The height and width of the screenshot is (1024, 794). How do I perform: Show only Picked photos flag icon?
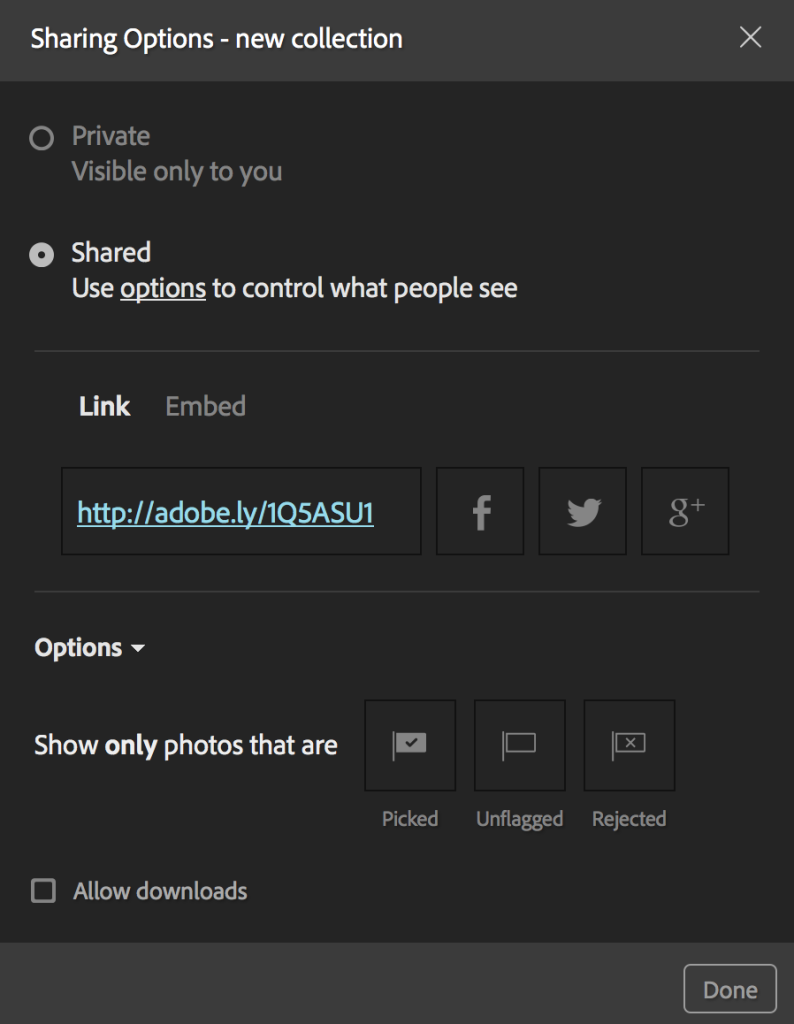[410, 745]
